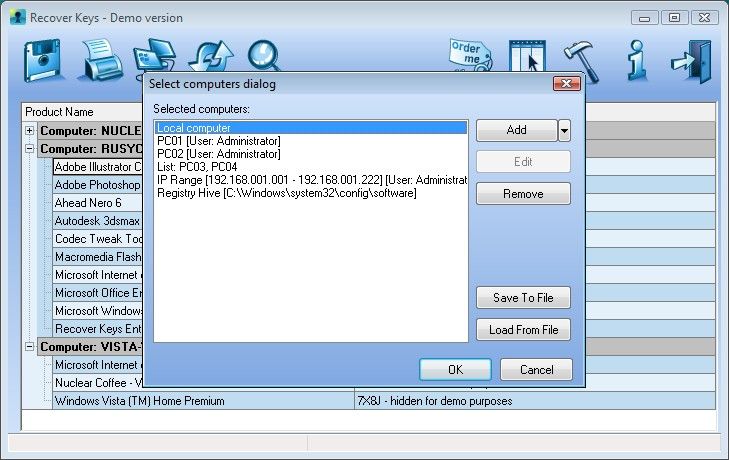
Task: Click the Save To File button
Action: click(x=523, y=298)
